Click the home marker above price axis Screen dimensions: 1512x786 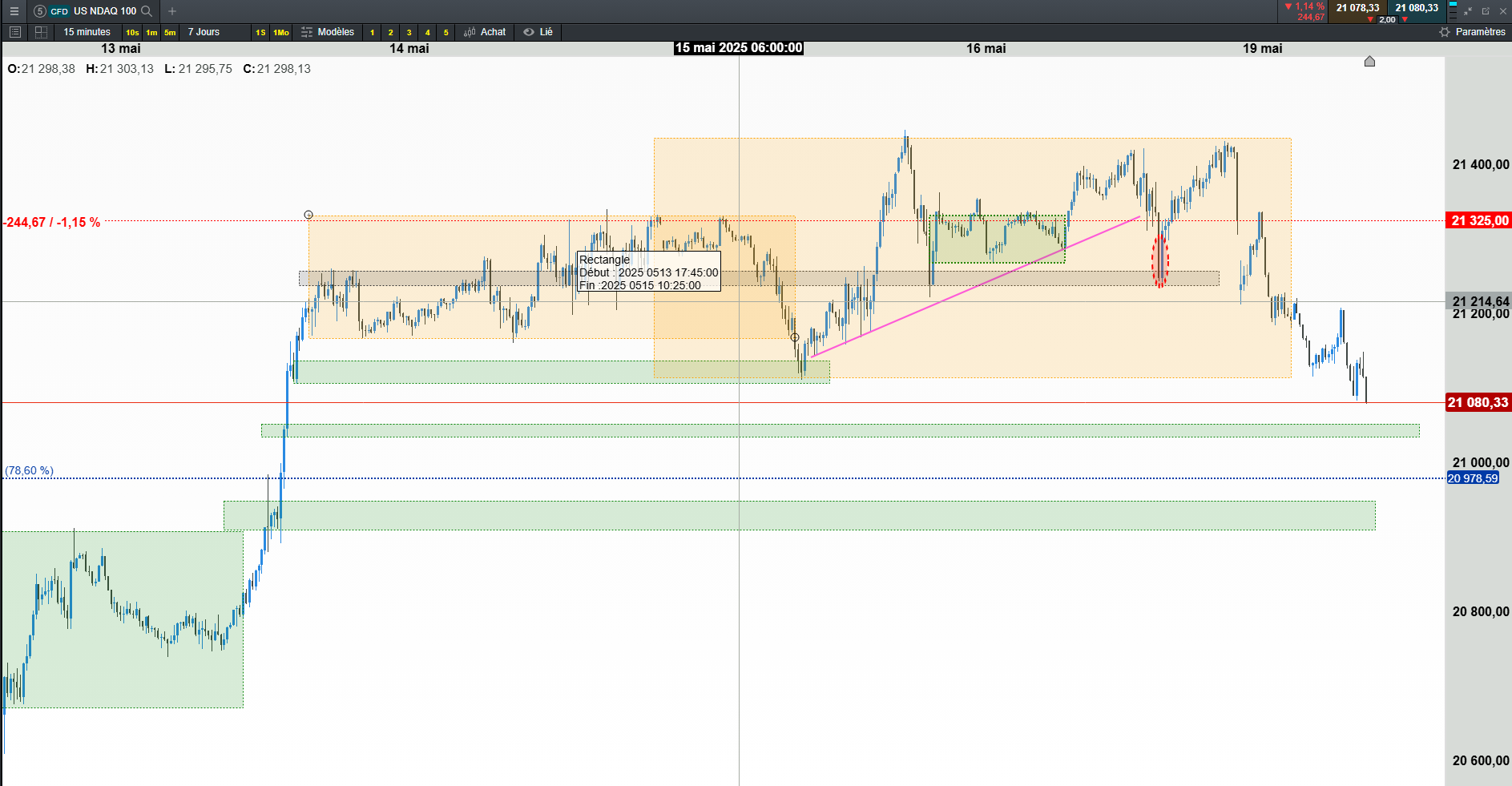pyautogui.click(x=1369, y=61)
